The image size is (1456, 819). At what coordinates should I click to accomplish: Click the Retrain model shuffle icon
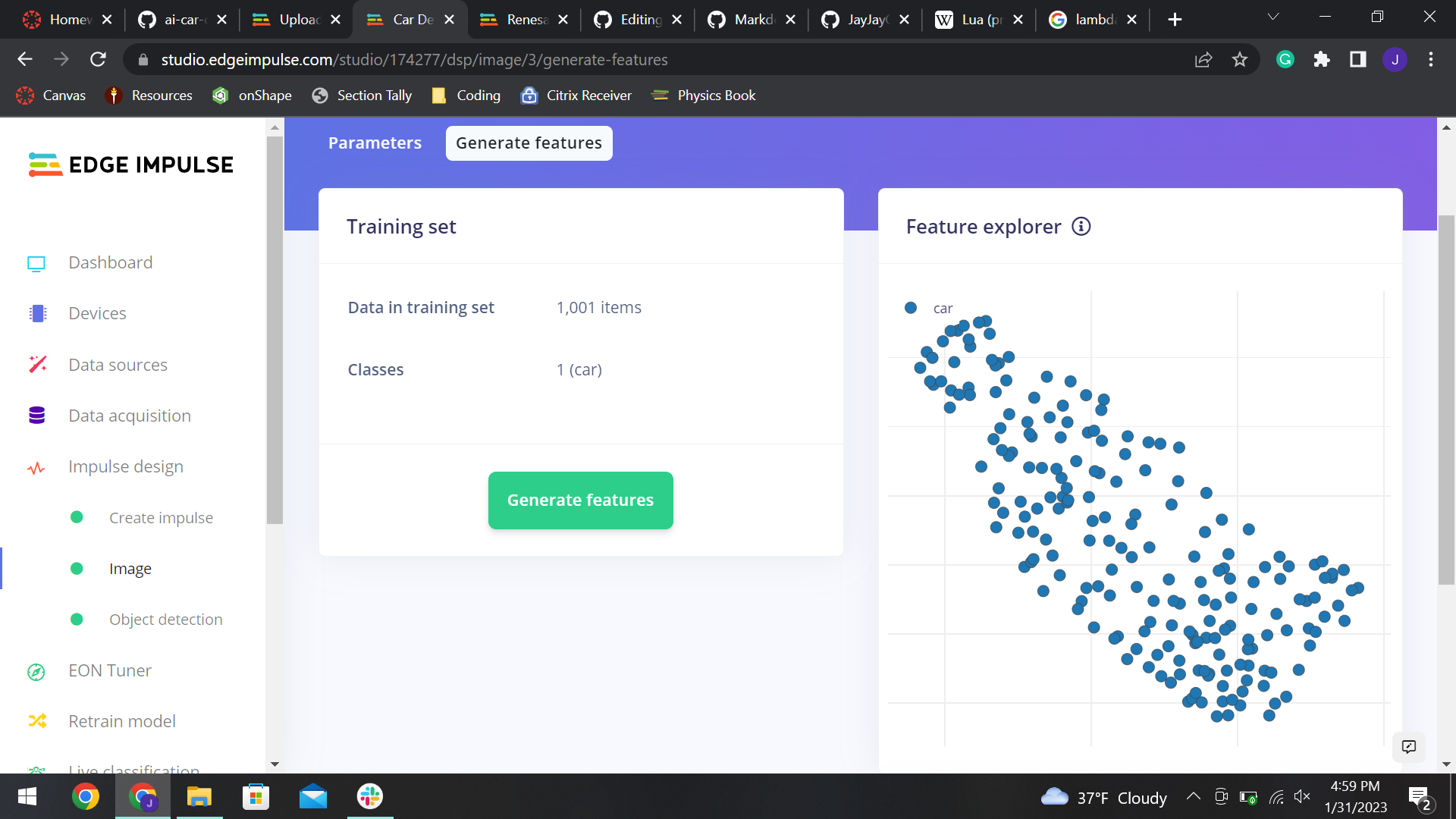(x=37, y=721)
